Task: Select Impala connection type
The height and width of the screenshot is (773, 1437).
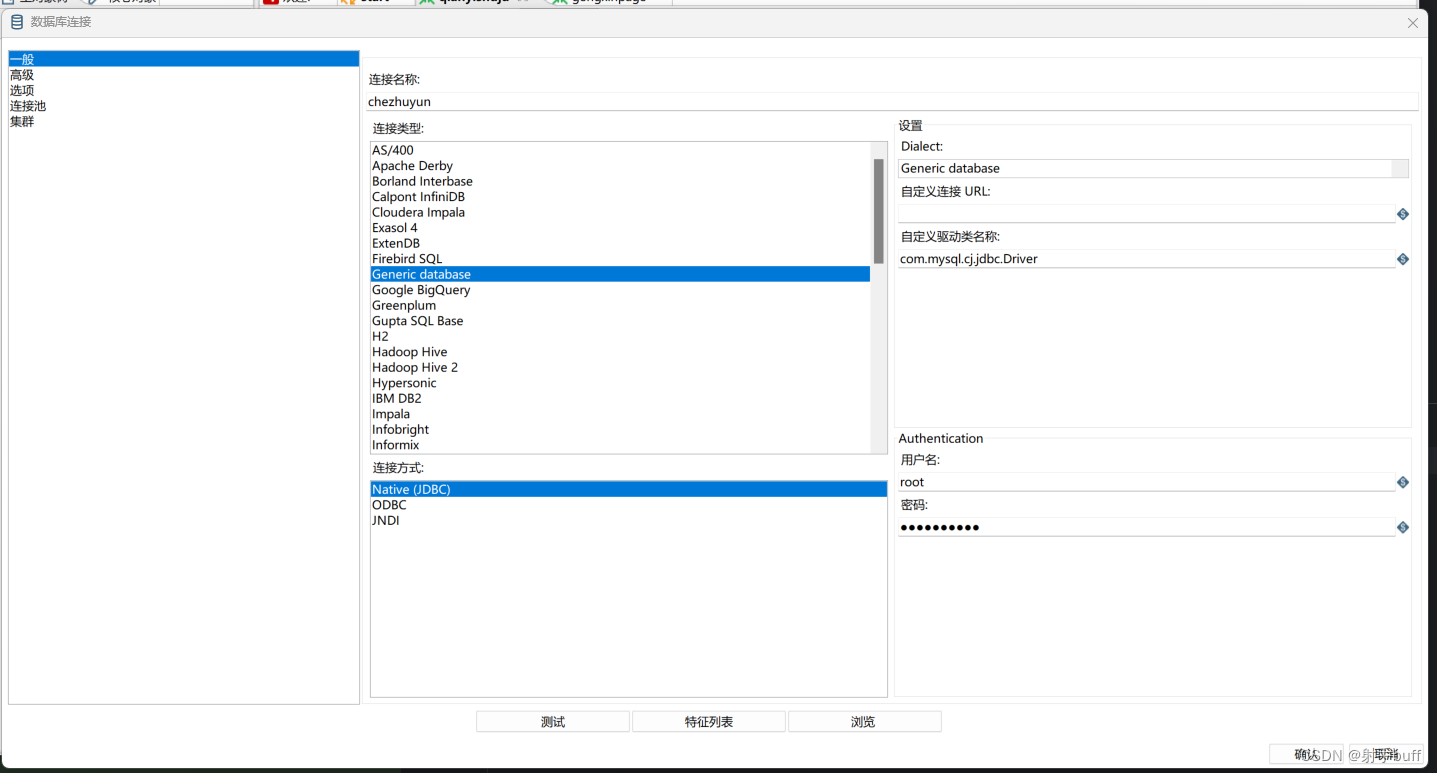Action: coord(620,414)
